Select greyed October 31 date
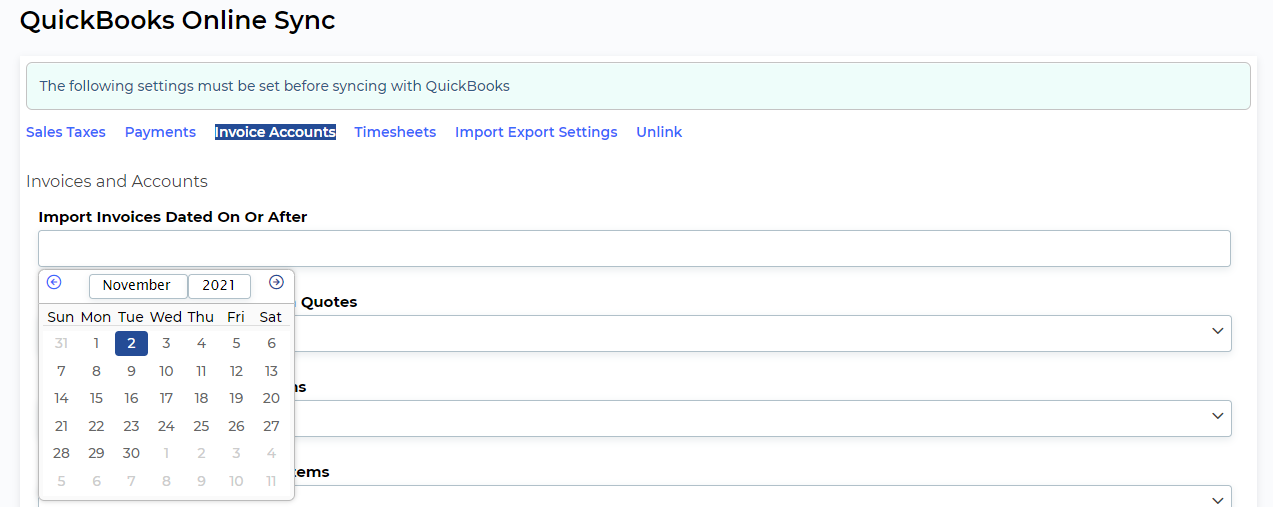Viewport: 1273px width, 507px height. click(61, 343)
